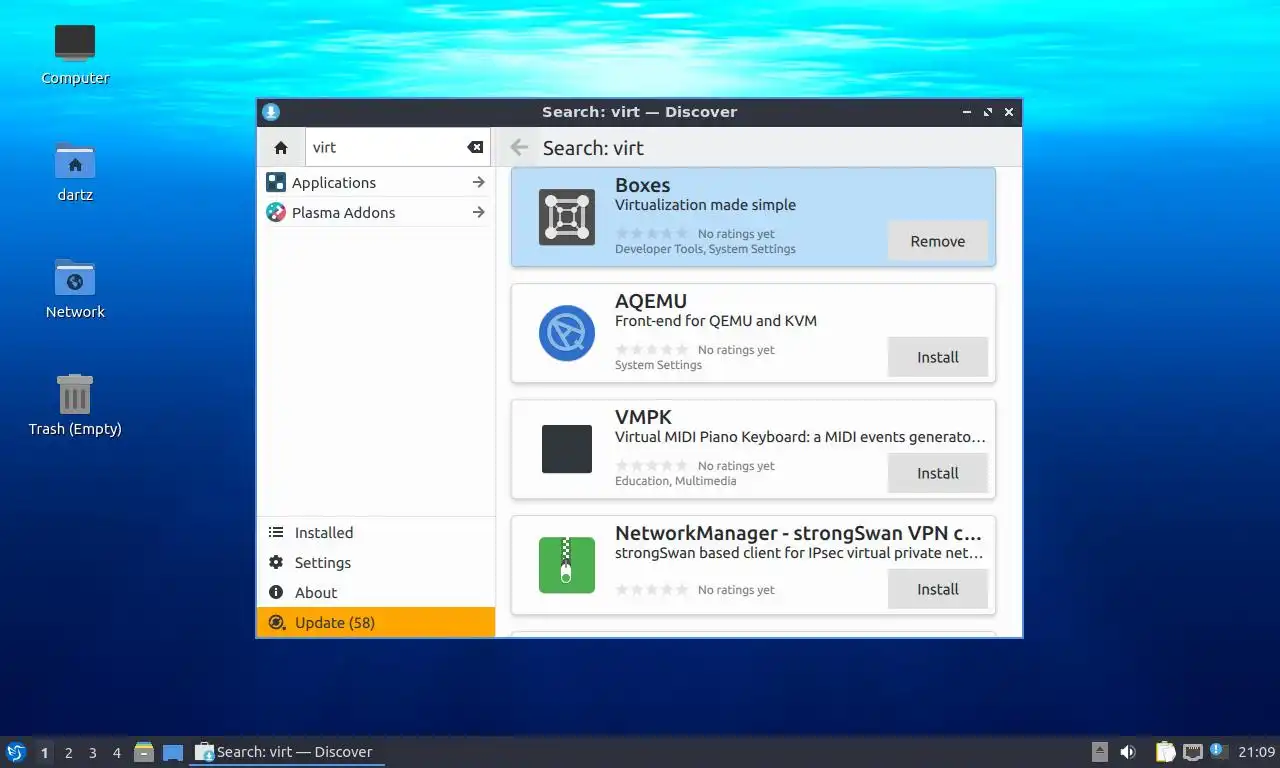This screenshot has height=768, width=1280.
Task: Click the removable media eject tray icon
Action: [1100, 752]
